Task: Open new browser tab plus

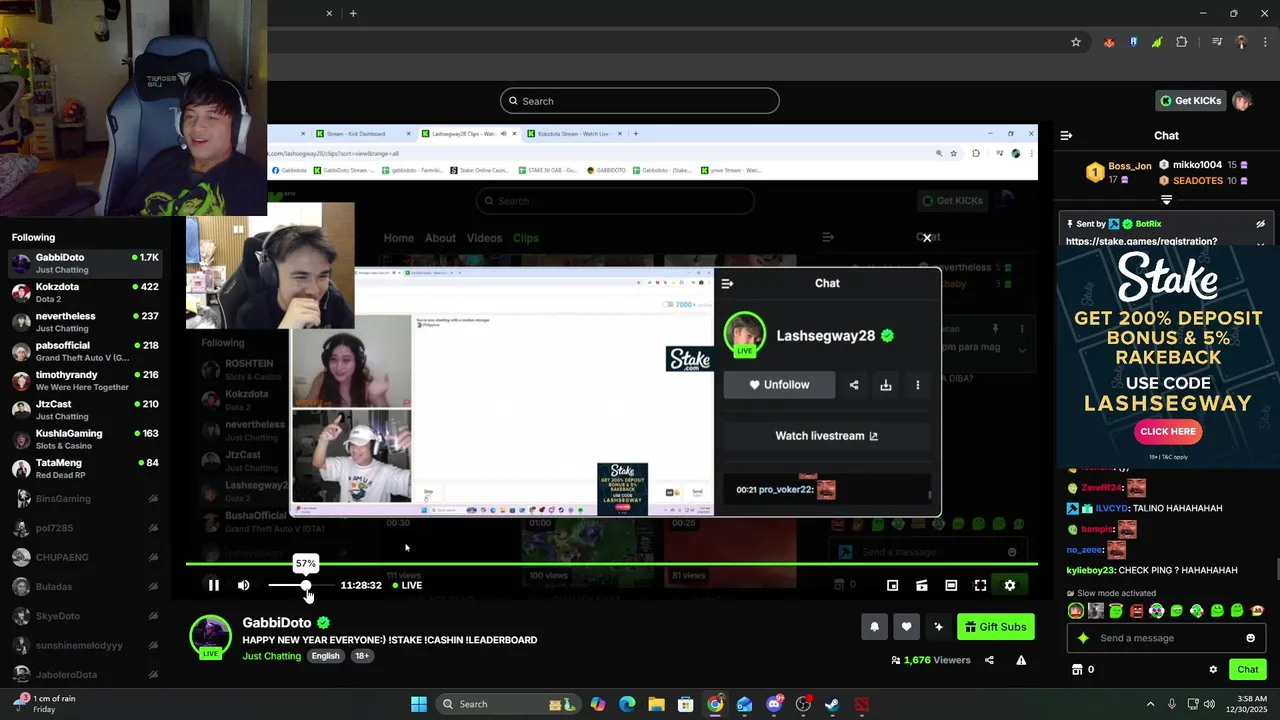Action: [x=353, y=13]
